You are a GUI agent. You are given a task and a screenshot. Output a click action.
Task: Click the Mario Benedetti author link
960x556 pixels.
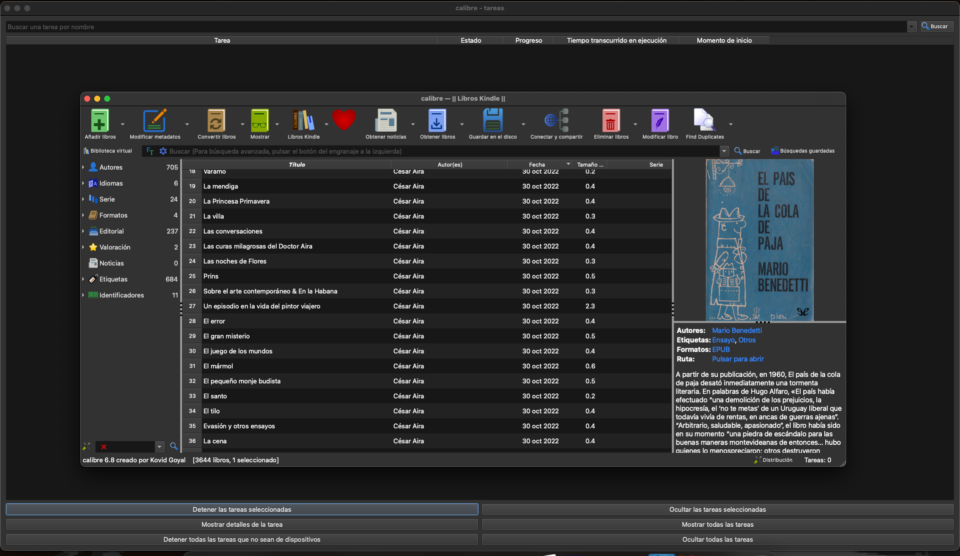pyautogui.click(x=737, y=330)
